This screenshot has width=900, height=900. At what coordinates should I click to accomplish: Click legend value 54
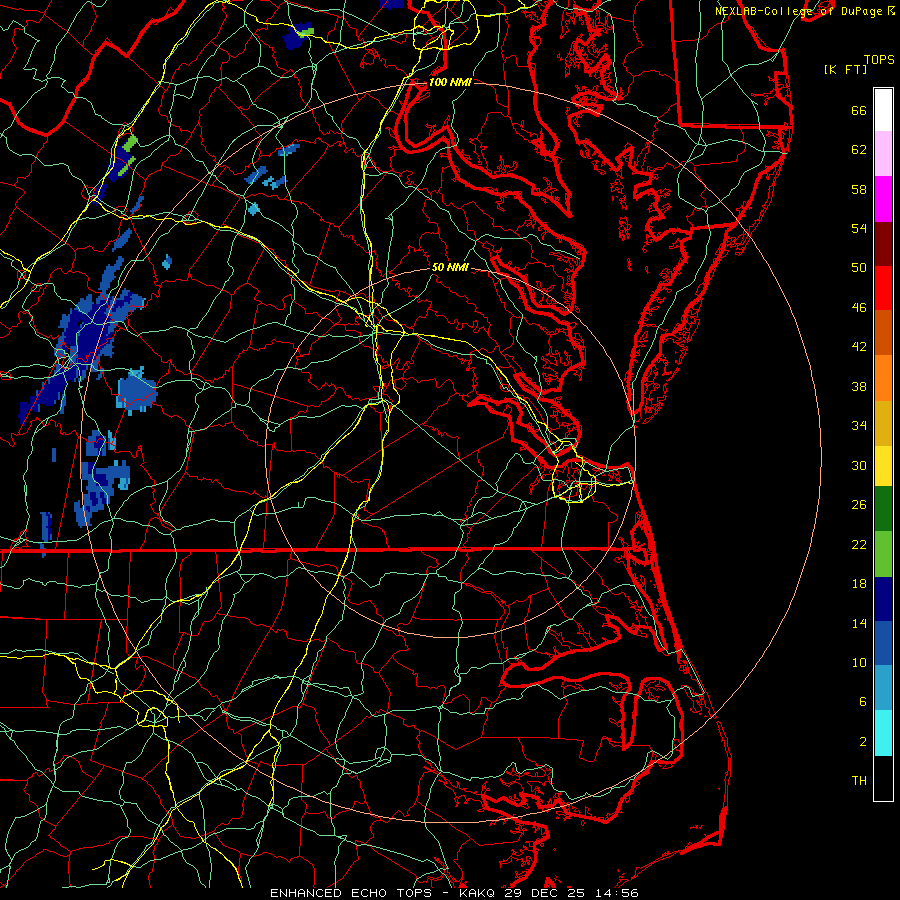pyautogui.click(x=859, y=228)
